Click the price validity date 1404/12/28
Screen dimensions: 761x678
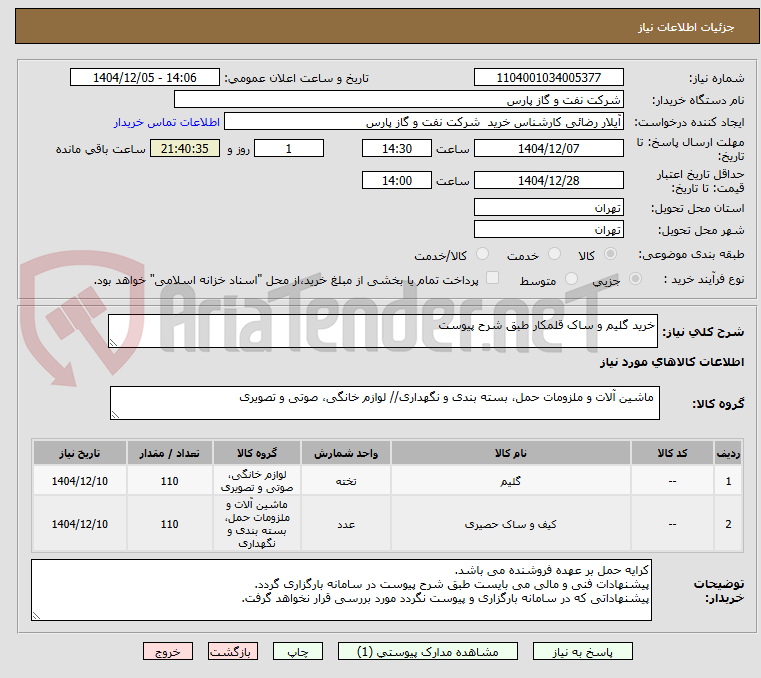point(548,180)
